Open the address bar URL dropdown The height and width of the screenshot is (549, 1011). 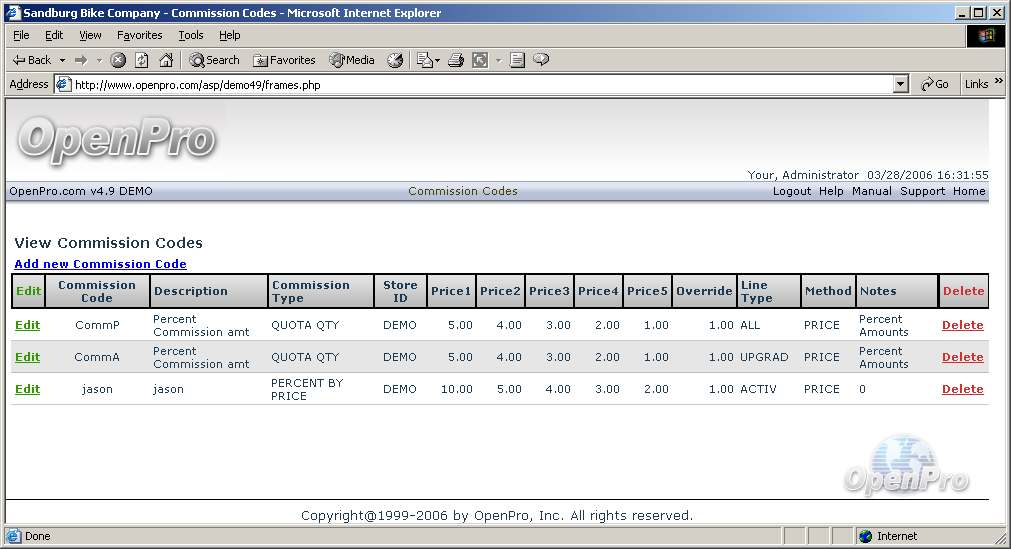coord(901,85)
